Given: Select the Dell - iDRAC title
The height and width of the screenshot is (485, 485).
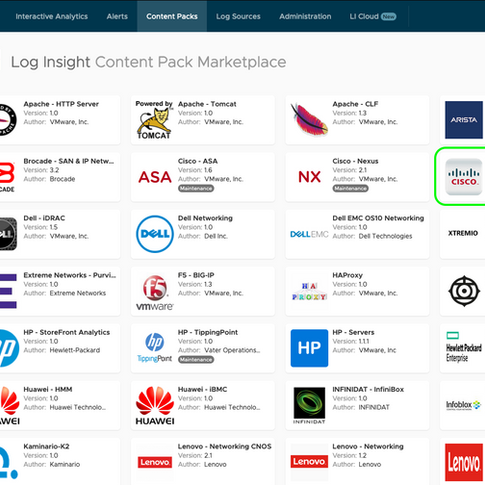Looking at the screenshot, I should point(44,218).
